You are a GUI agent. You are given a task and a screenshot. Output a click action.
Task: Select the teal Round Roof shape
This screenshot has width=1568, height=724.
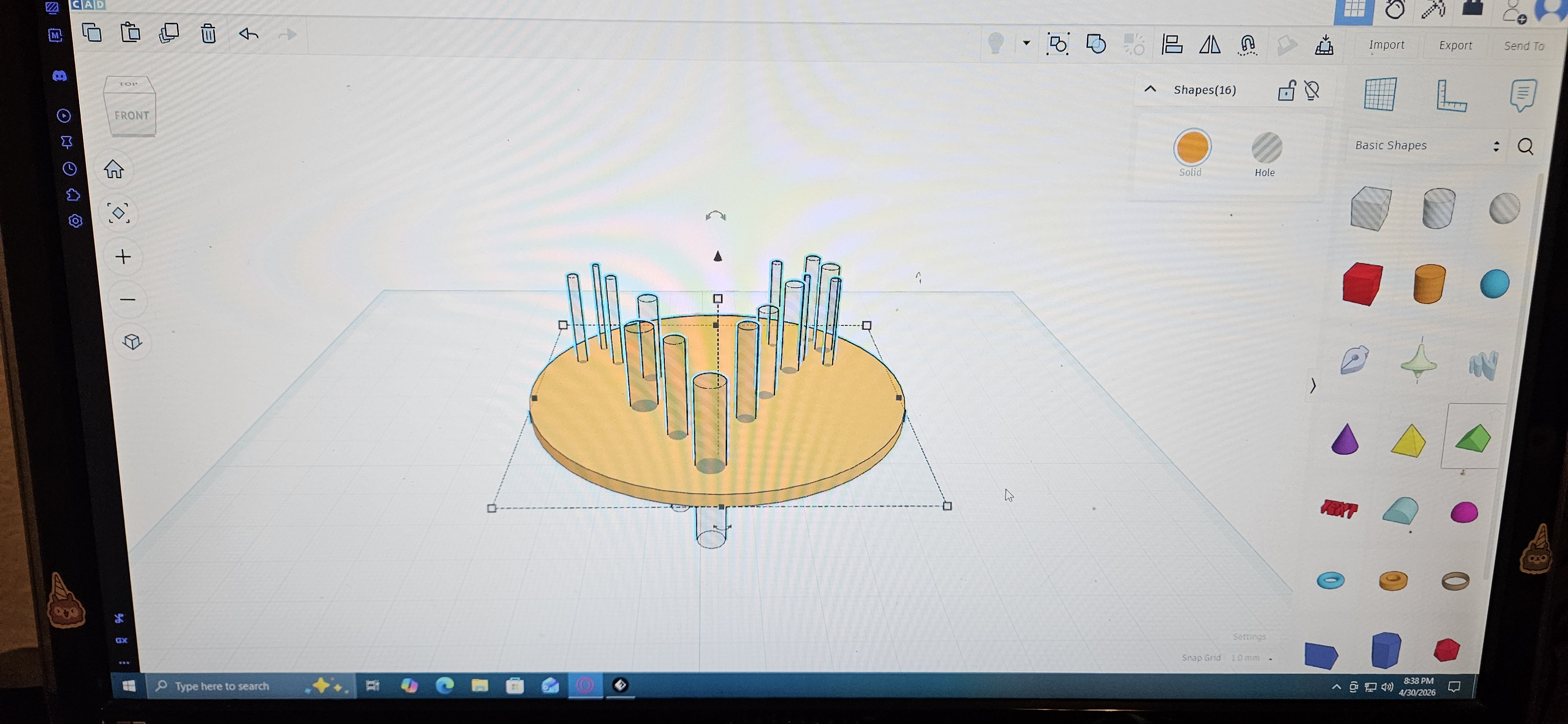(x=1401, y=511)
